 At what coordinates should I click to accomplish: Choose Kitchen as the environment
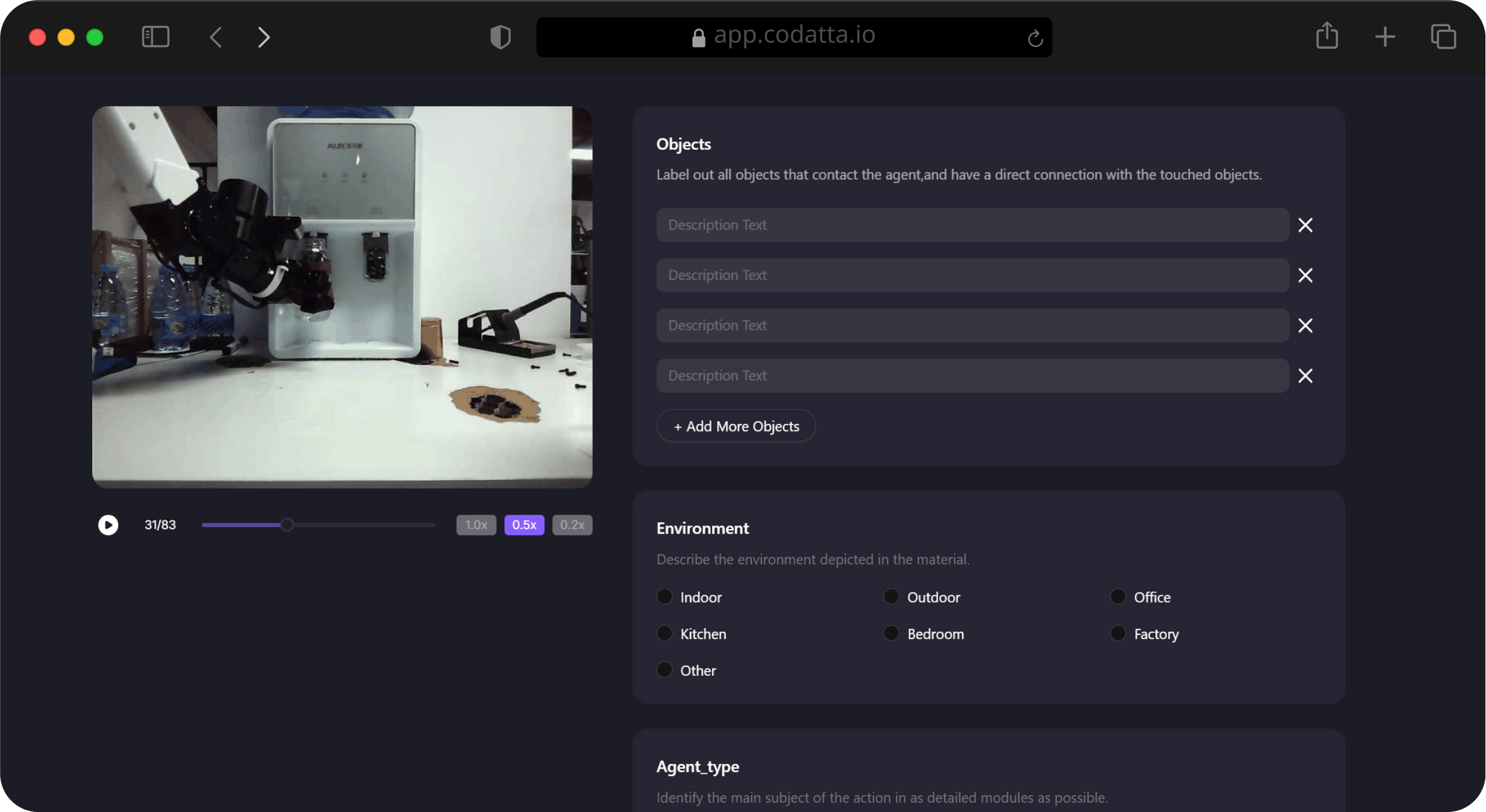[x=664, y=633]
